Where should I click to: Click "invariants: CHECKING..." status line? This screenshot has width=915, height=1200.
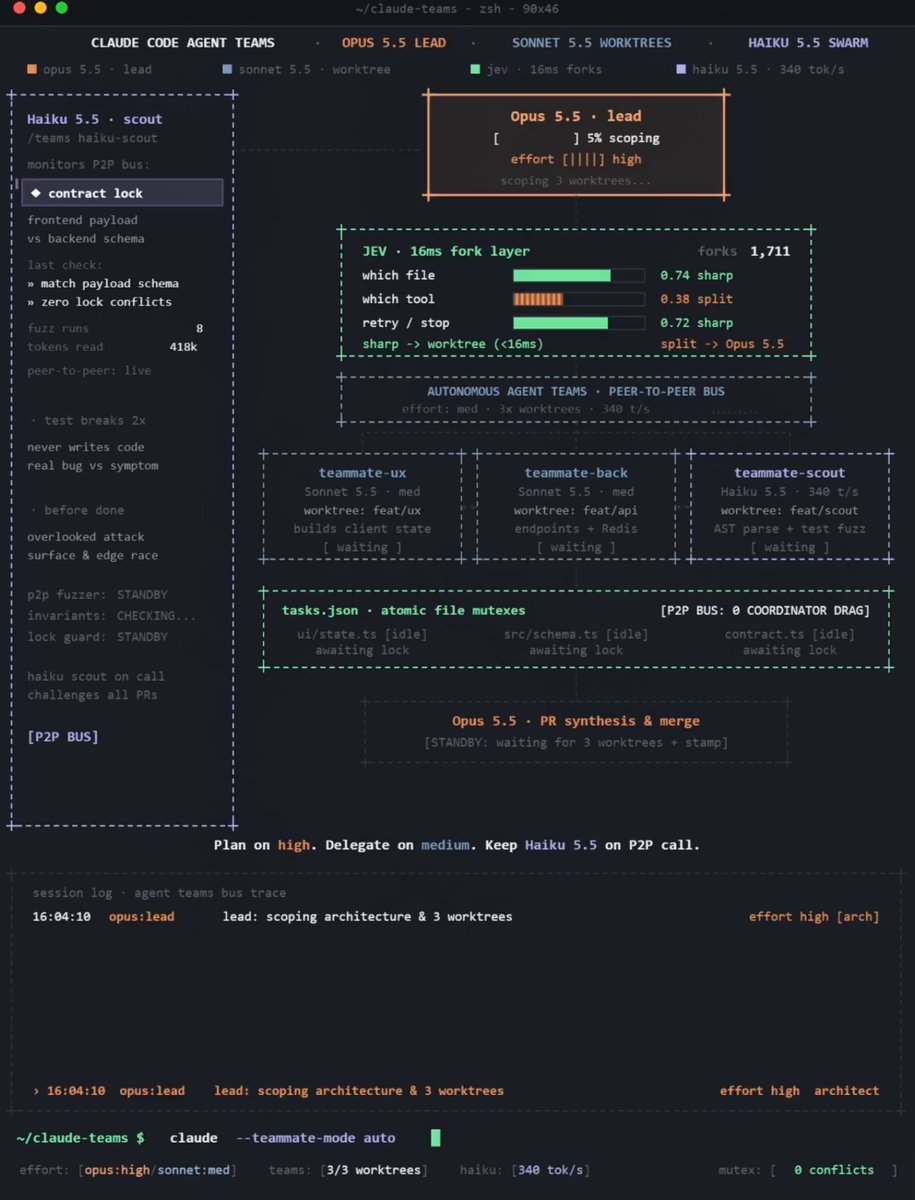point(112,616)
